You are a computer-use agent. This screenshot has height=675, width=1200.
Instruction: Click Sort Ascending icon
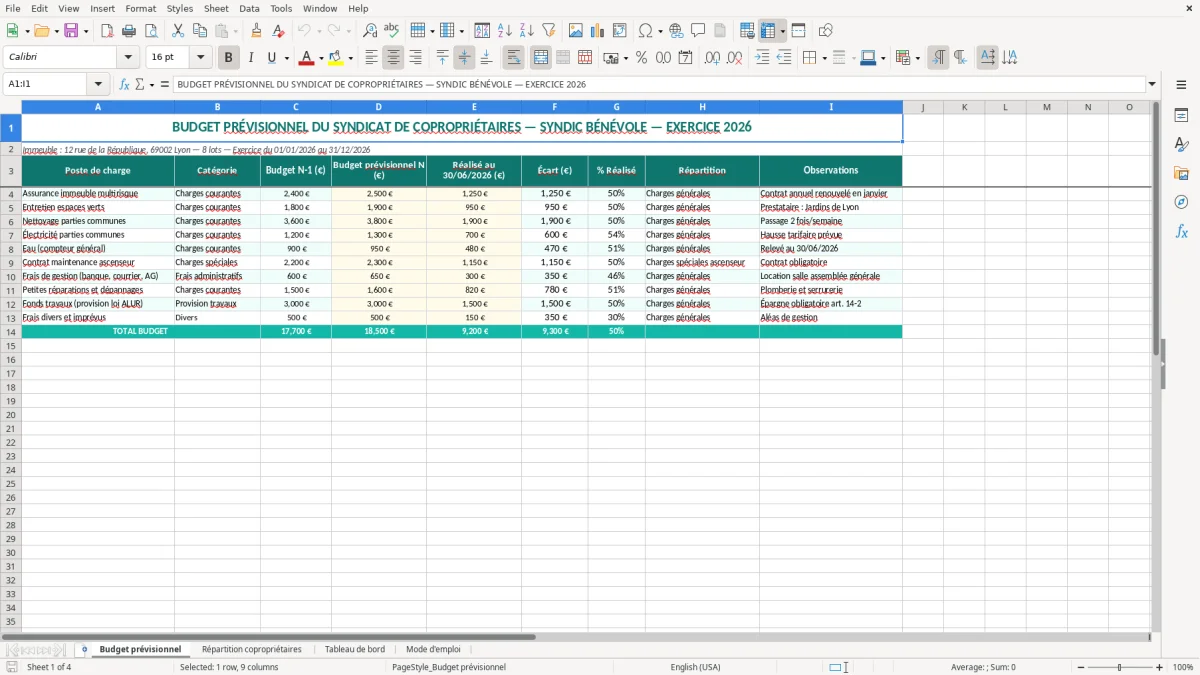click(x=505, y=31)
